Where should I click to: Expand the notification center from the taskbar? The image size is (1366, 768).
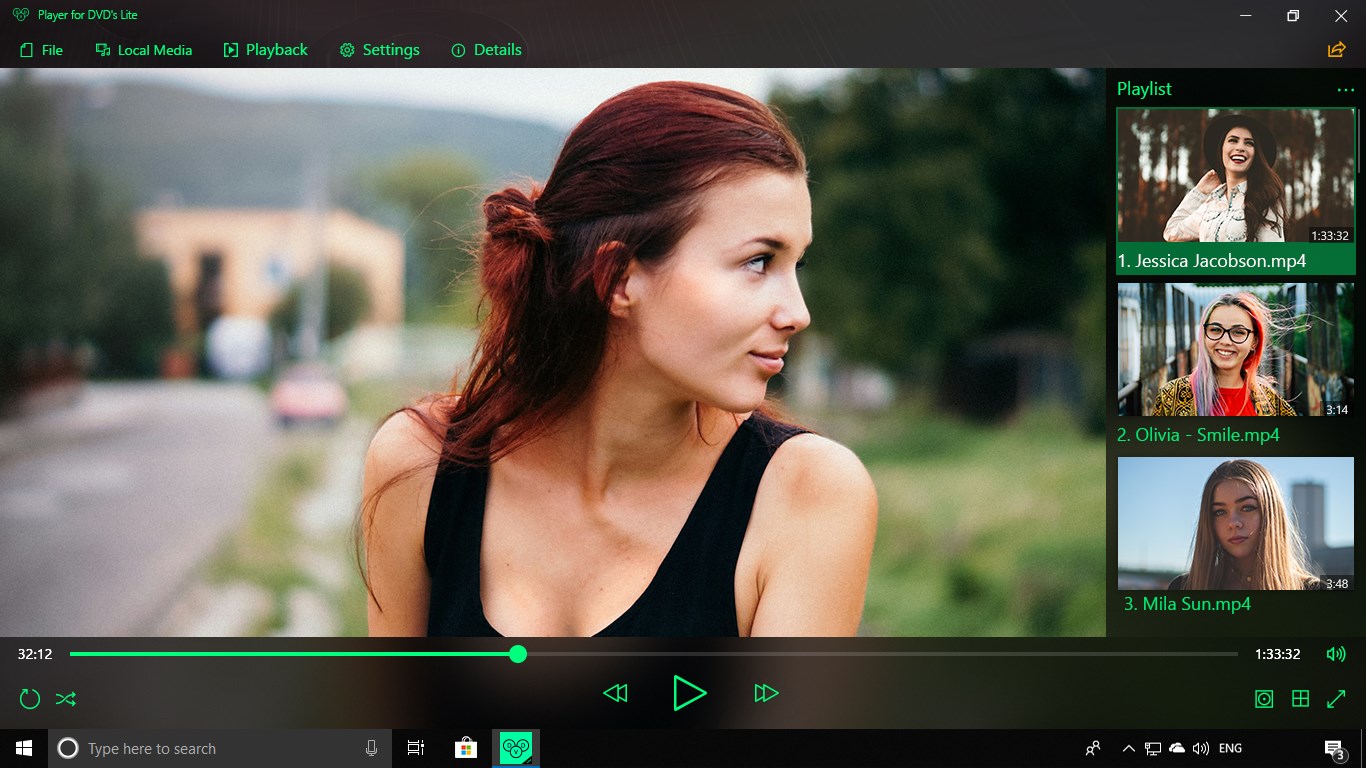[x=1334, y=748]
